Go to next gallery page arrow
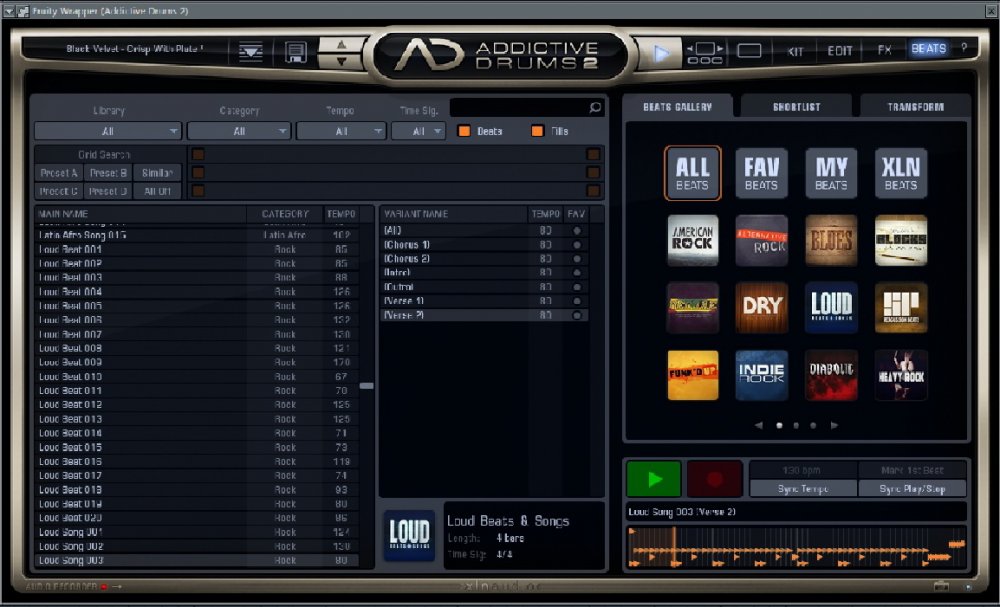This screenshot has height=607, width=1000. 834,425
